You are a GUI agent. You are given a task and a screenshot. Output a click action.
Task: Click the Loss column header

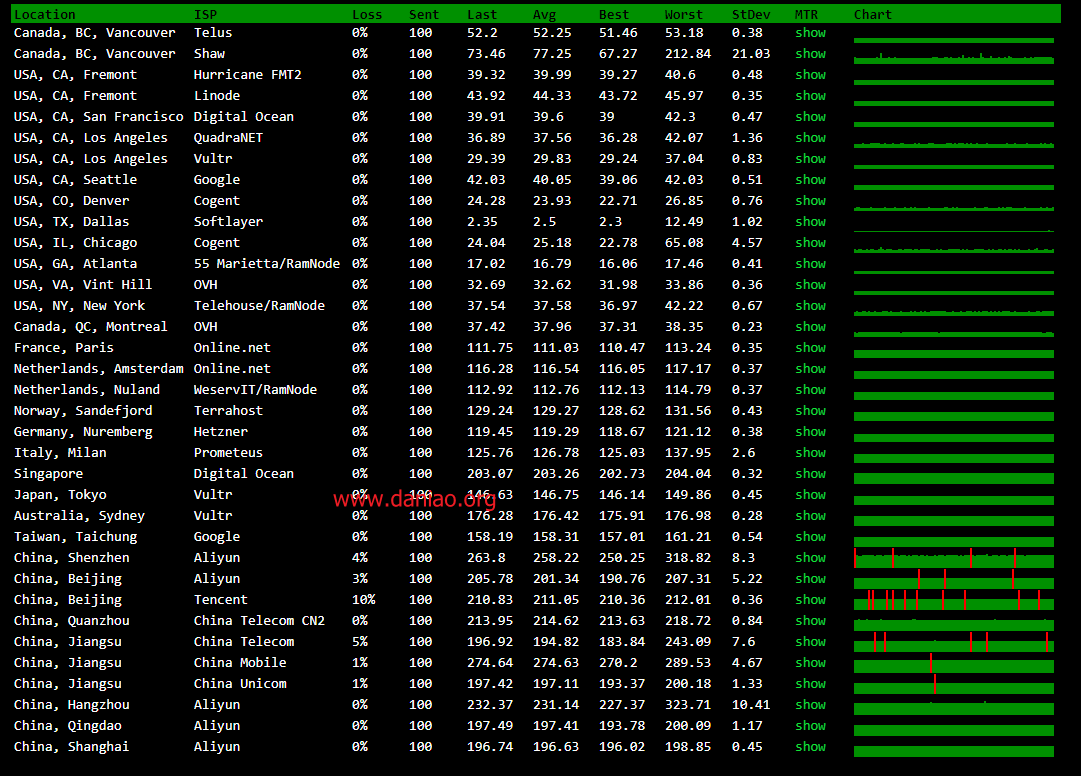(x=367, y=14)
